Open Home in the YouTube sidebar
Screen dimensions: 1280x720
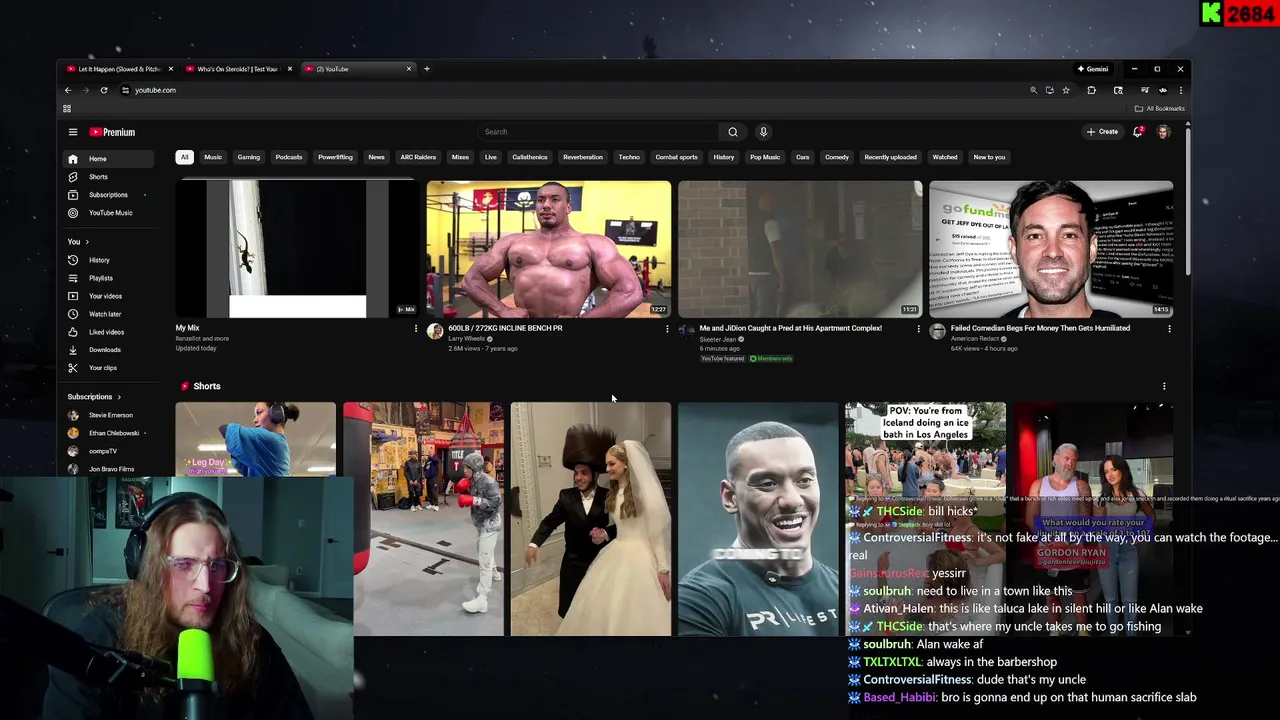point(110,159)
